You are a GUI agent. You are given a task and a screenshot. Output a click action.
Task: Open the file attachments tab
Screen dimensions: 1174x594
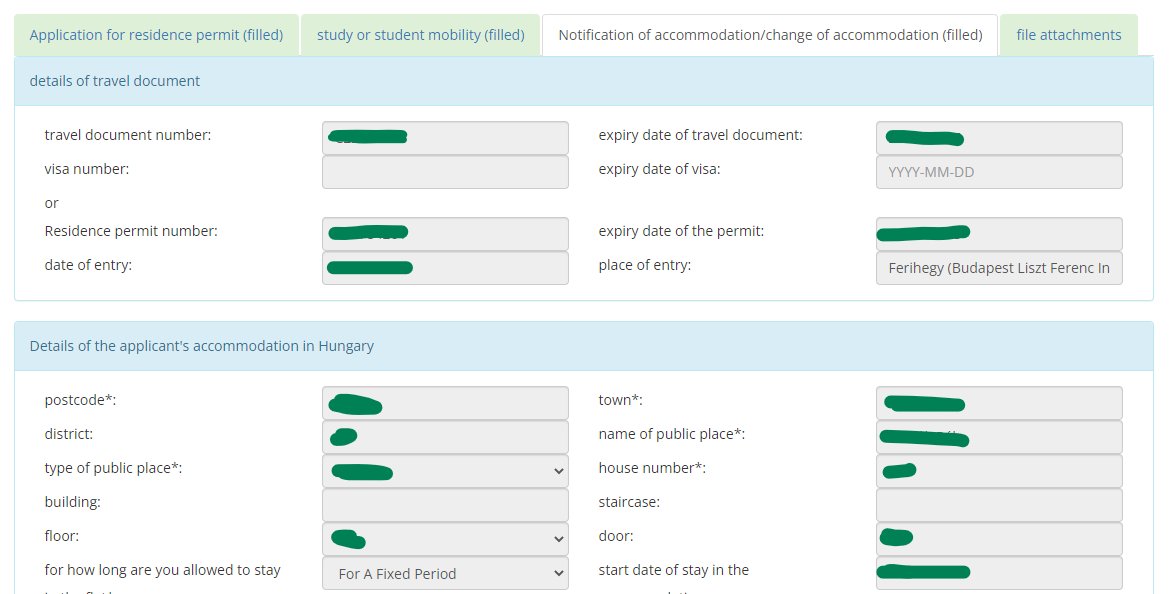point(1068,35)
